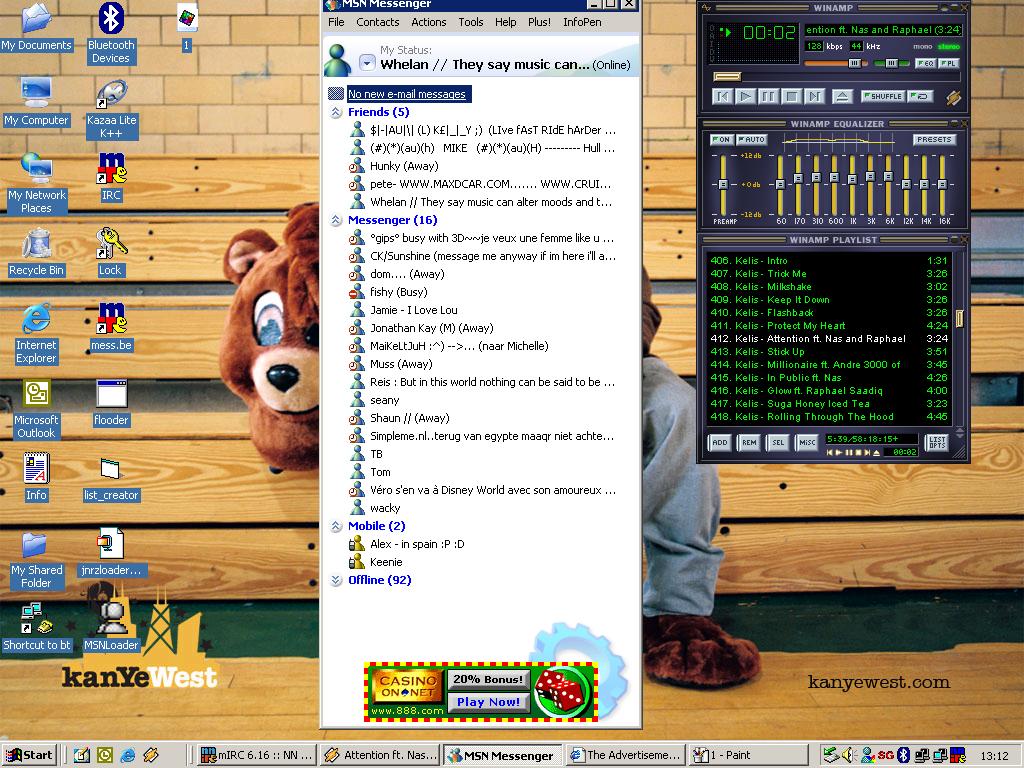1024x768 pixels.
Task: Toggle the equalizer AUTO button
Action: tap(752, 140)
